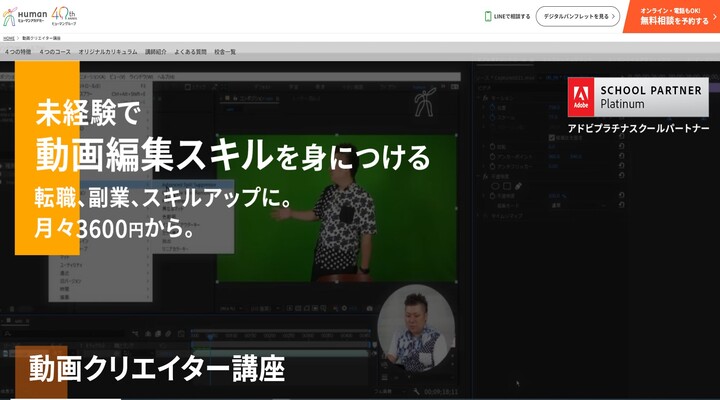The width and height of the screenshot is (720, 400).
Task: Open the LINEで相談する link
Action: click(x=507, y=17)
